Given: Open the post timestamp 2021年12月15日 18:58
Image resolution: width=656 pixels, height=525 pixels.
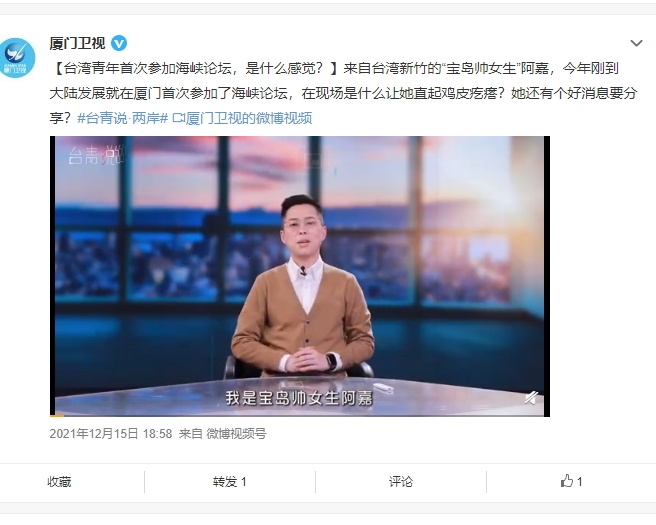Looking at the screenshot, I should [111, 434].
